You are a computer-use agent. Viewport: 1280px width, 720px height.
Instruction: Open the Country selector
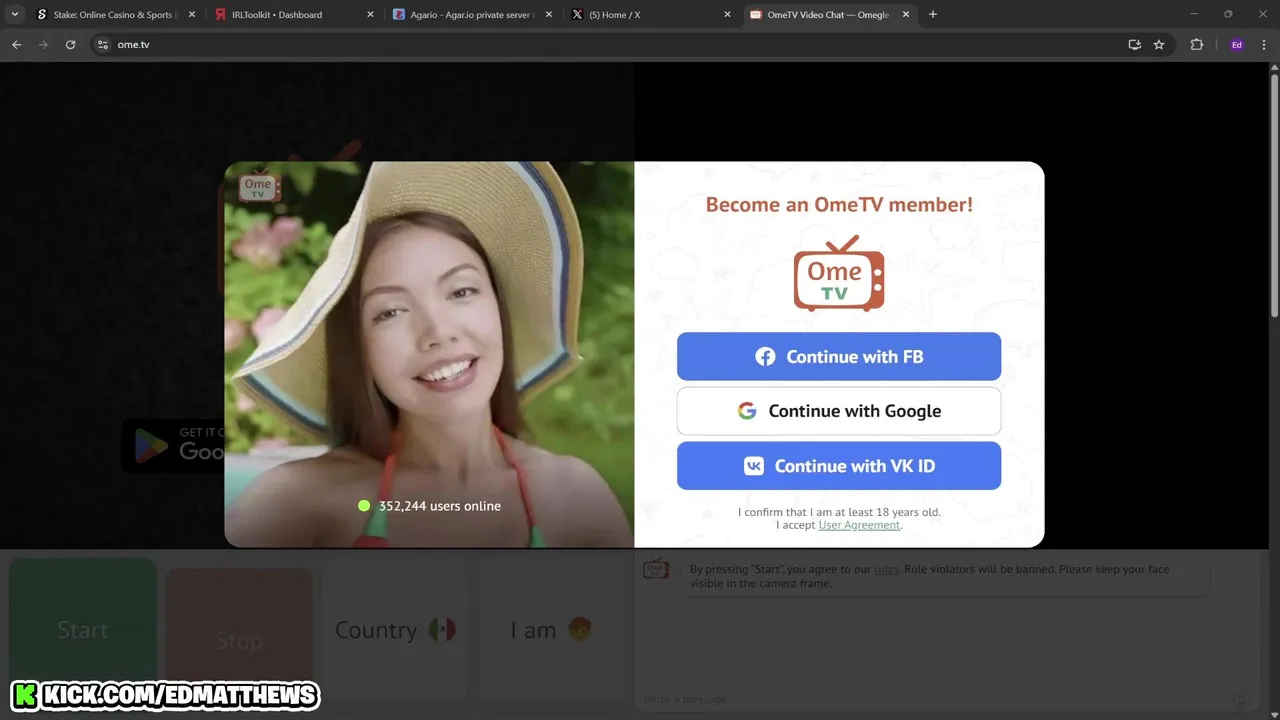[x=395, y=630]
